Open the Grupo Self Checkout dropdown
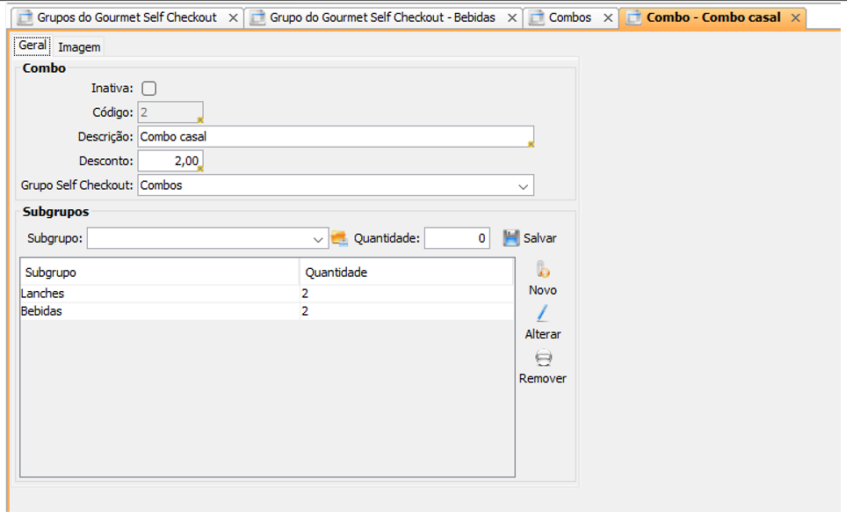 (x=523, y=186)
